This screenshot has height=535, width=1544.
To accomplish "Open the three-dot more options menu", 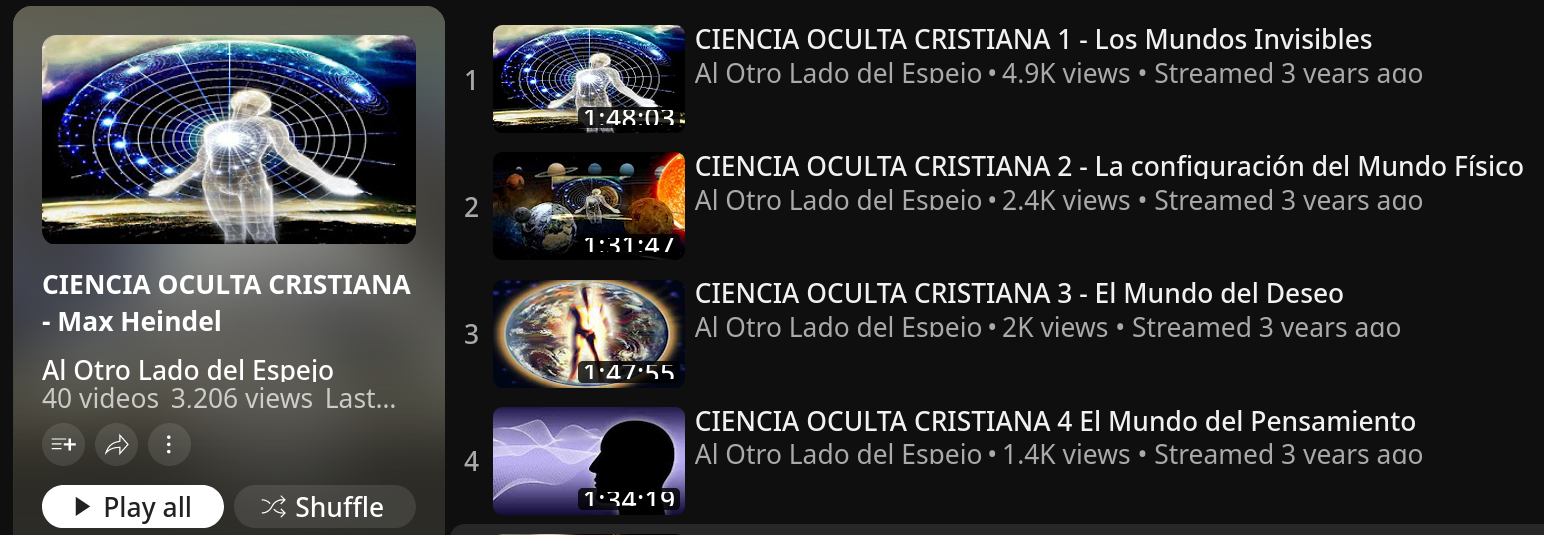I will click(169, 445).
